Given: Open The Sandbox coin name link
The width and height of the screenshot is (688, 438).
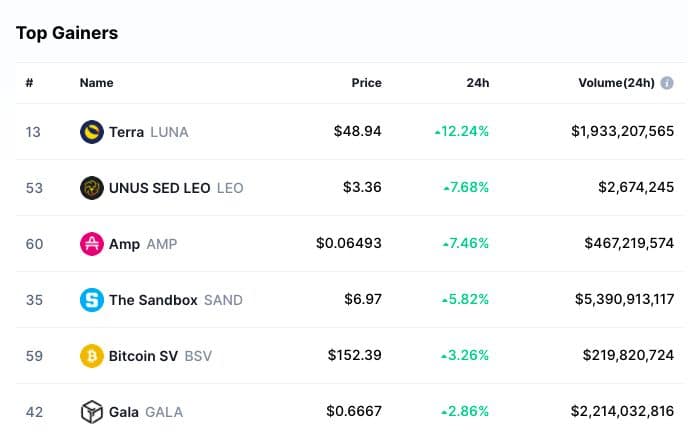Looking at the screenshot, I should [153, 300].
